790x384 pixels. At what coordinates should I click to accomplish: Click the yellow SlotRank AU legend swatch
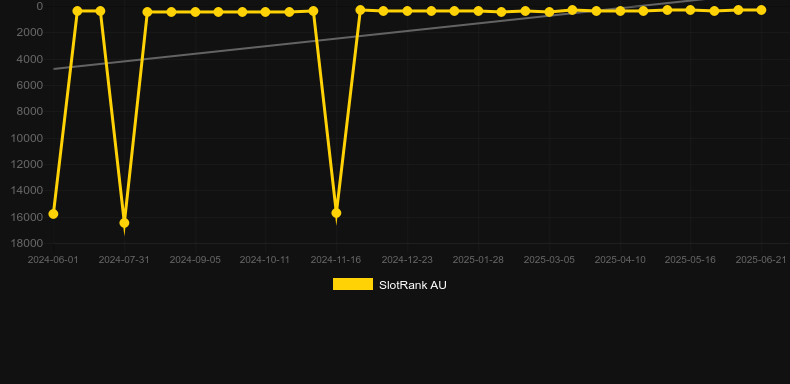pos(353,284)
